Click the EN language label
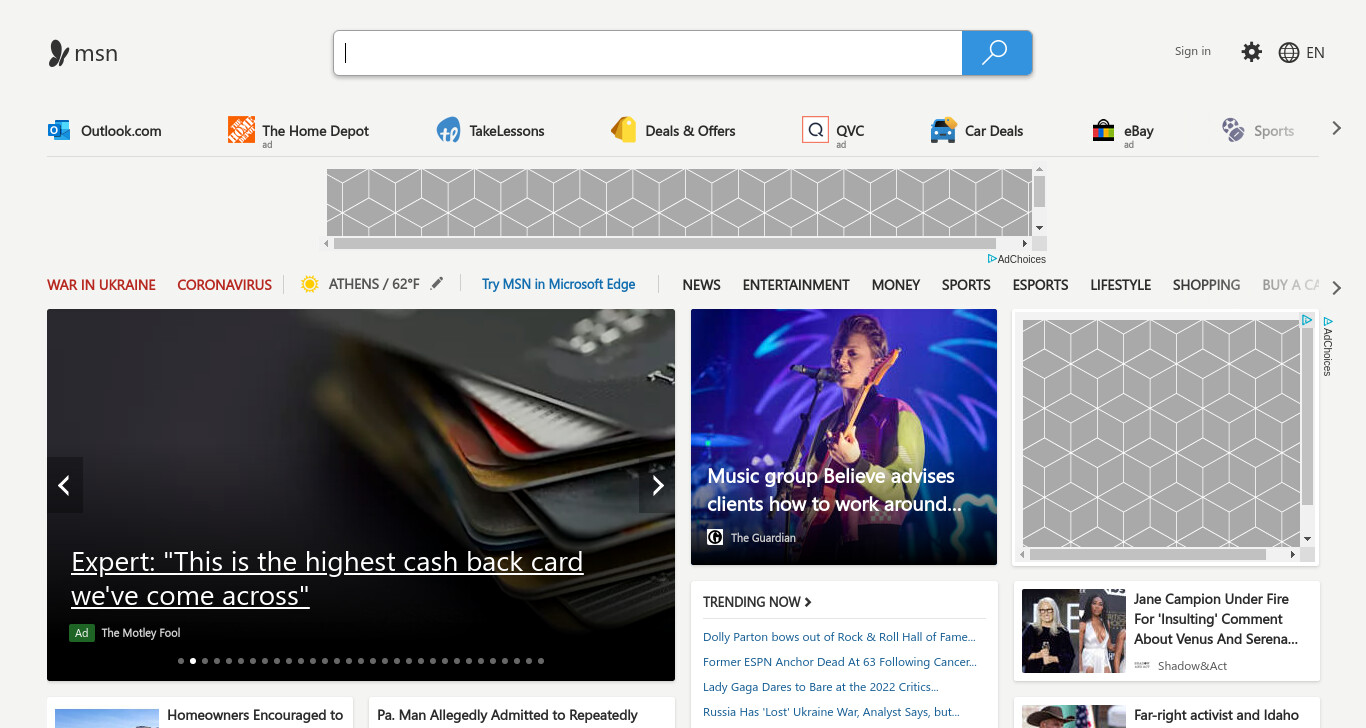The image size is (1366, 728). [1315, 53]
